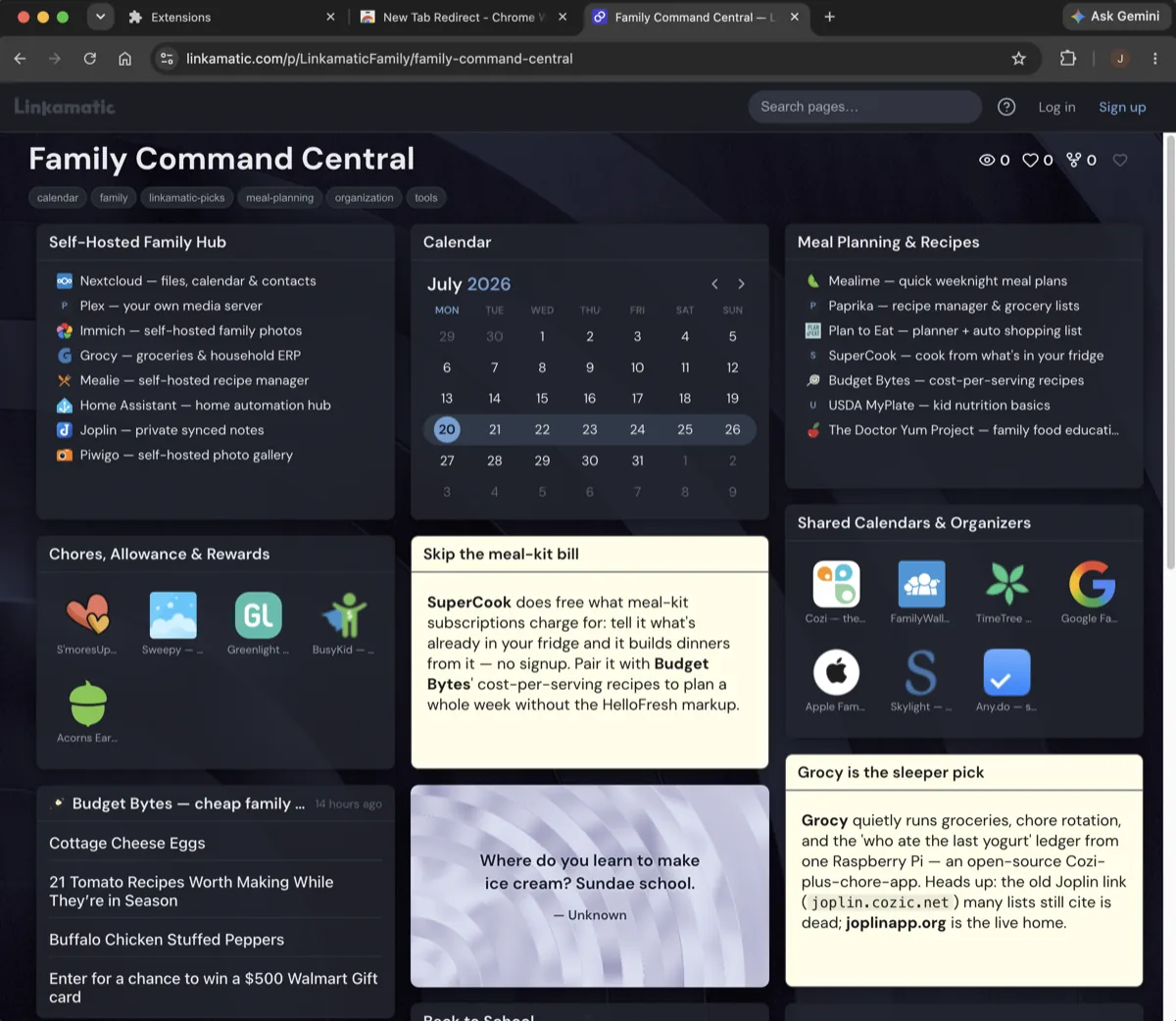This screenshot has width=1176, height=1021.
Task: Favorite the page with the heart button
Action: [1120, 160]
